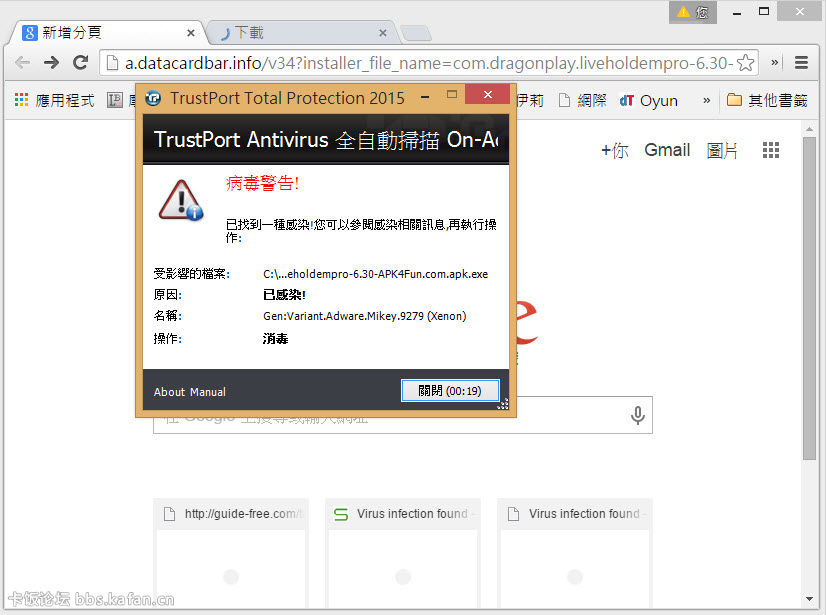Expand hidden extensions chevron in toolbar

click(775, 62)
